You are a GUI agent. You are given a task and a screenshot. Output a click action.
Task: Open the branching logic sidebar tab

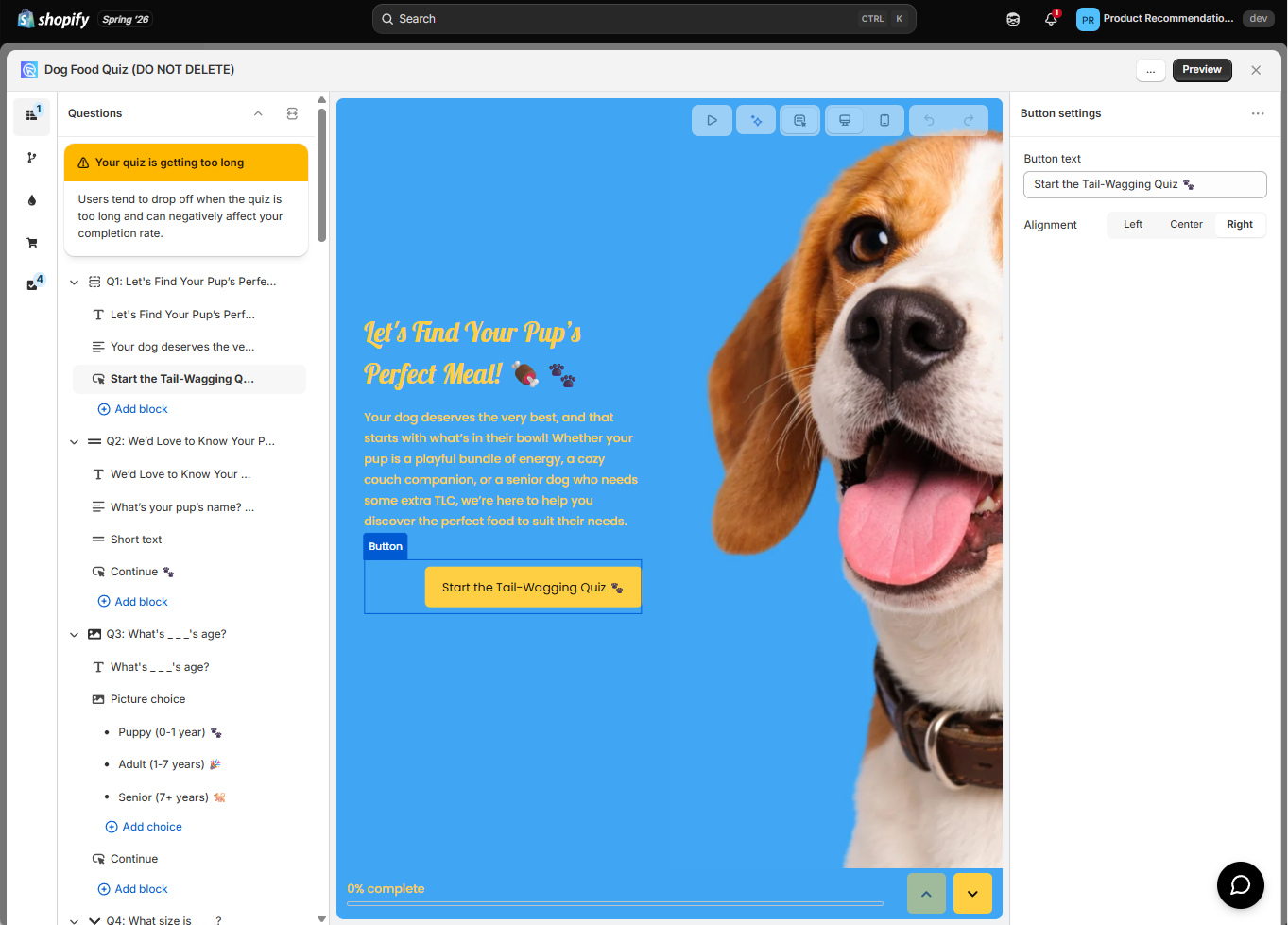coord(31,158)
